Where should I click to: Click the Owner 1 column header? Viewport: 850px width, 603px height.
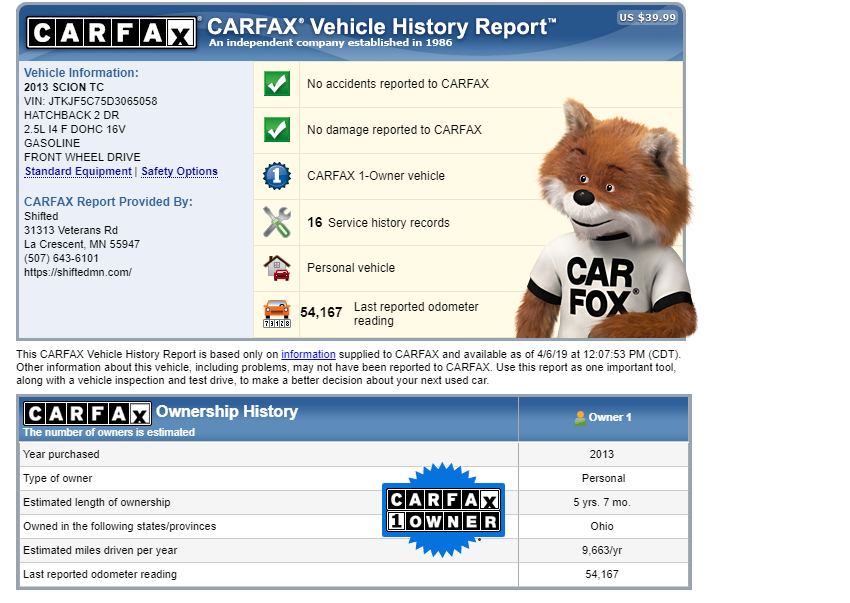pyautogui.click(x=603, y=418)
